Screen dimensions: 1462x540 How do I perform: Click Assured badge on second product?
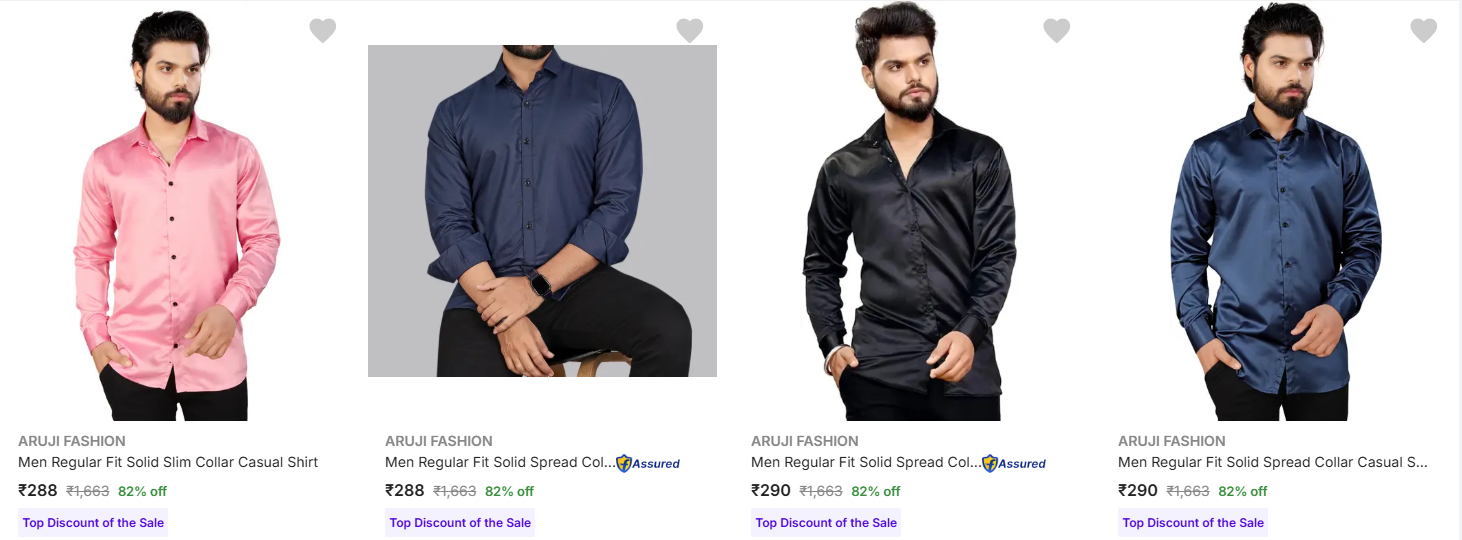click(648, 463)
